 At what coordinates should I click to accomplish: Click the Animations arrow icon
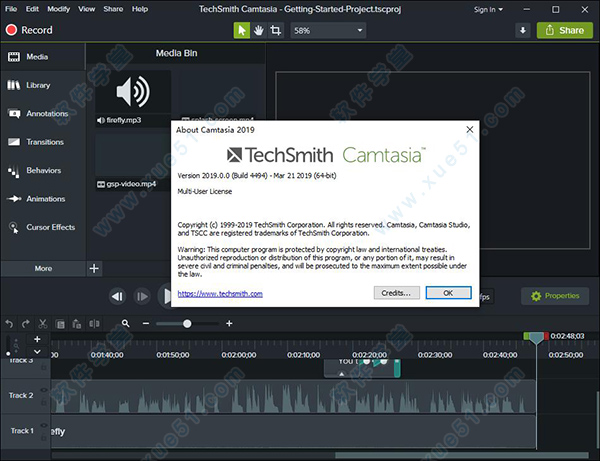[x=14, y=199]
